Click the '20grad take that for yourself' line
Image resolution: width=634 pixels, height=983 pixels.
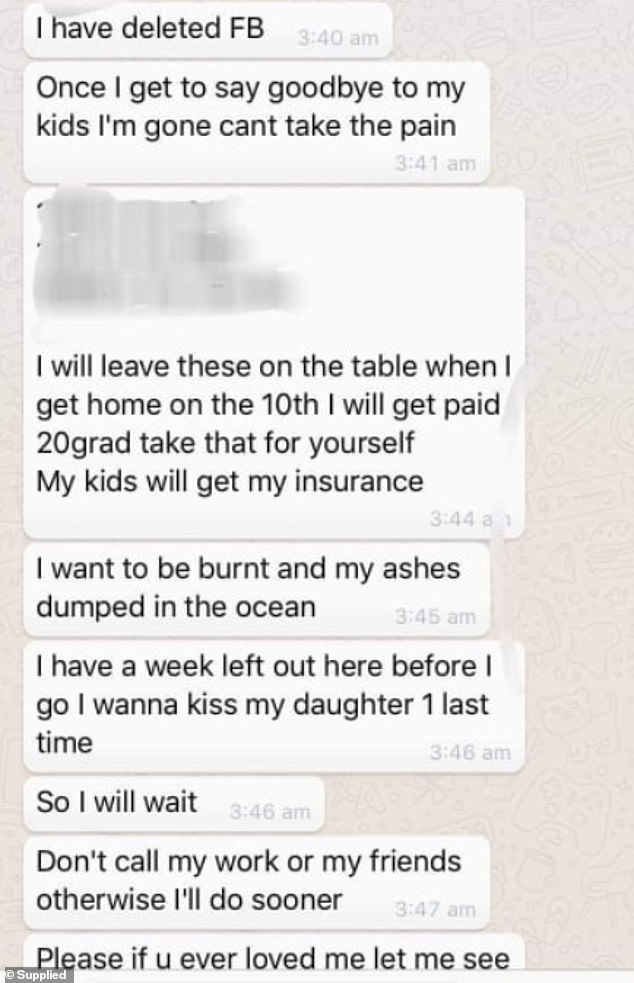[225, 443]
